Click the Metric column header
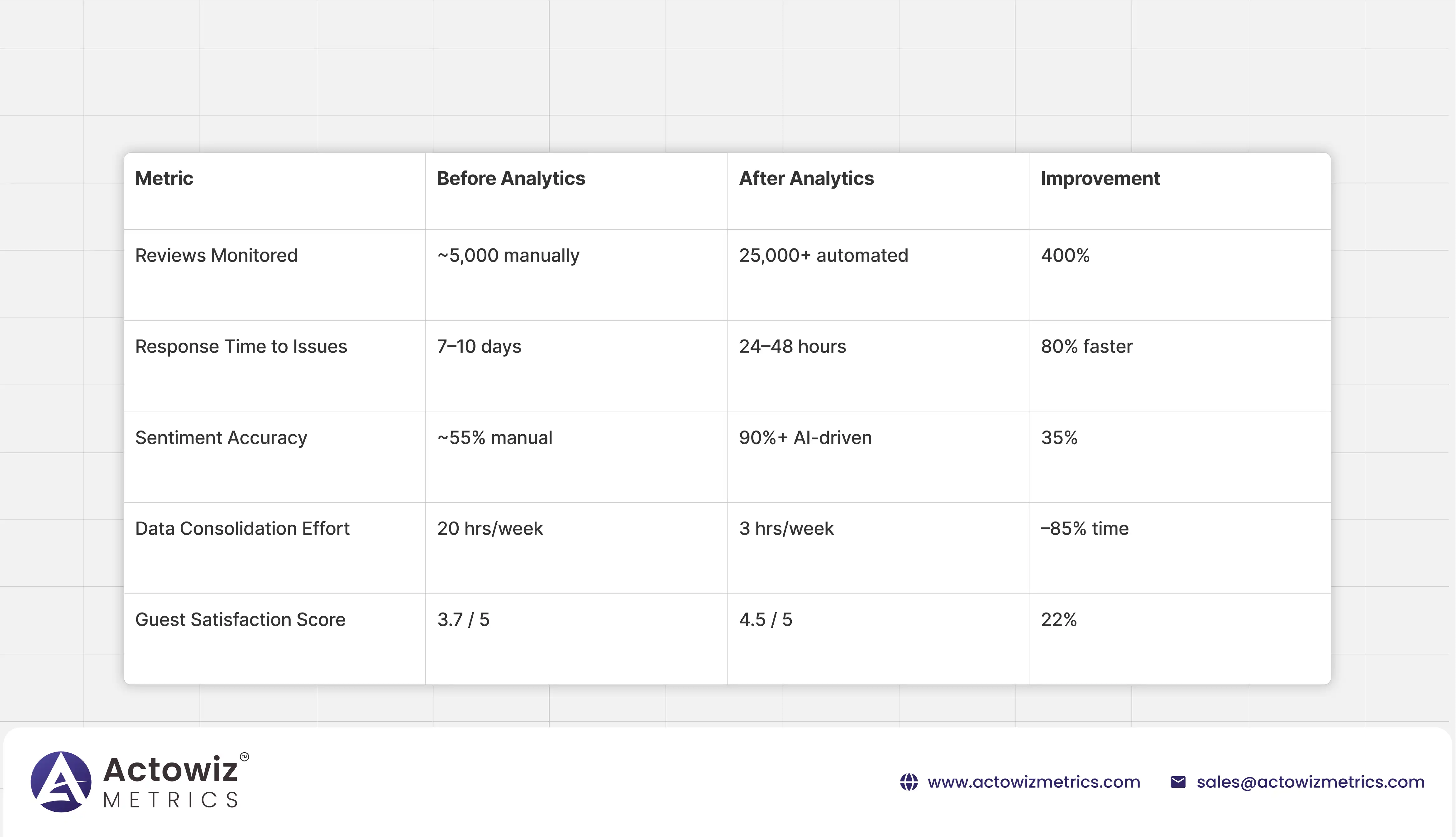1456x837 pixels. 164,179
